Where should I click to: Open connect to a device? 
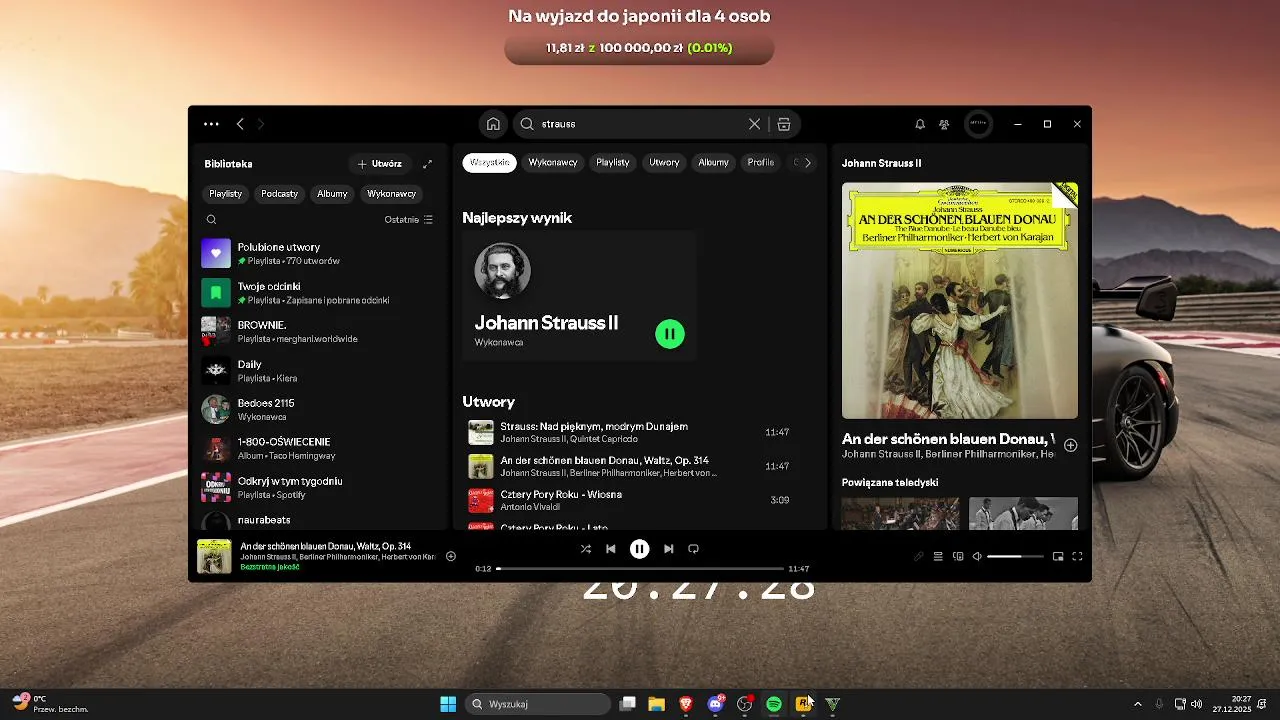coord(958,557)
